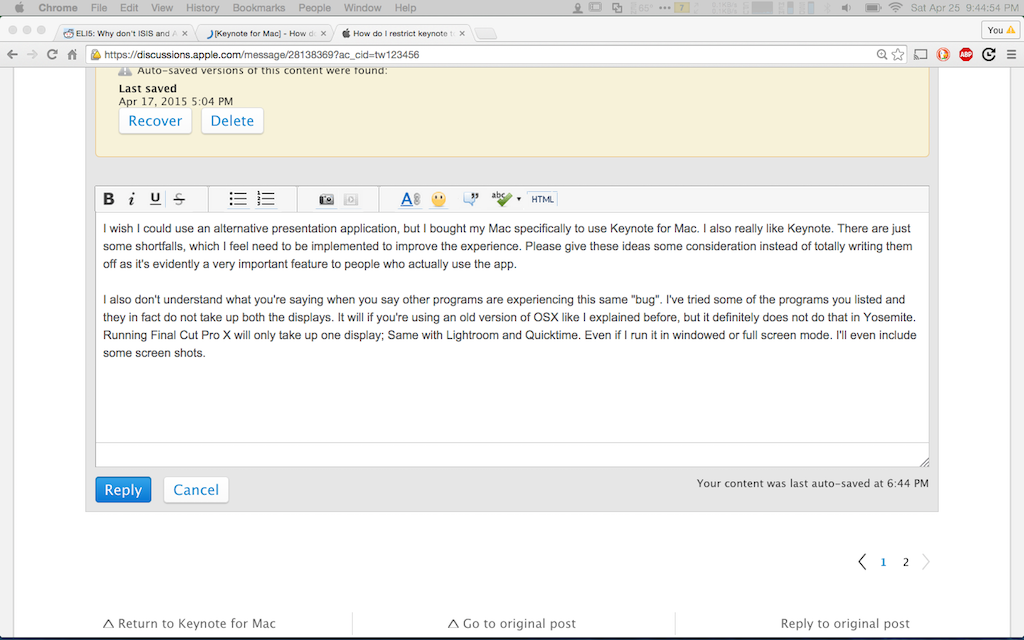
Task: Open the Apple menu
Action: (x=20, y=8)
